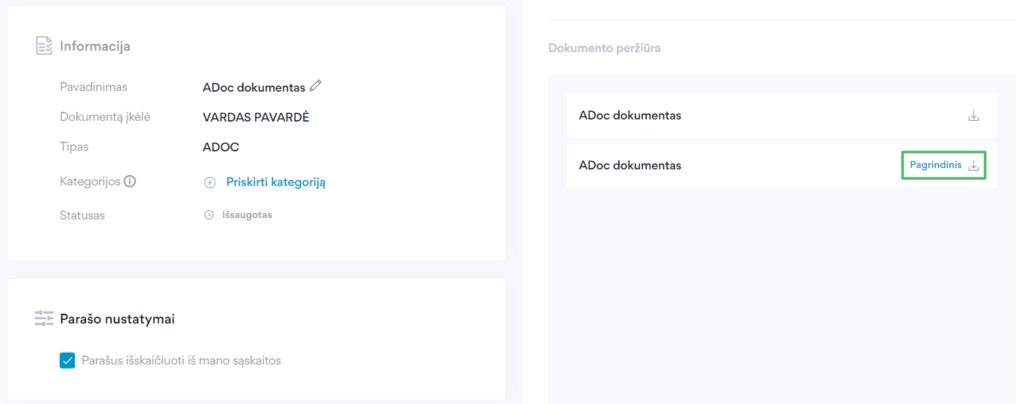
Task: Open the first ADoc dokumentas row in preview
Action: 781,116
